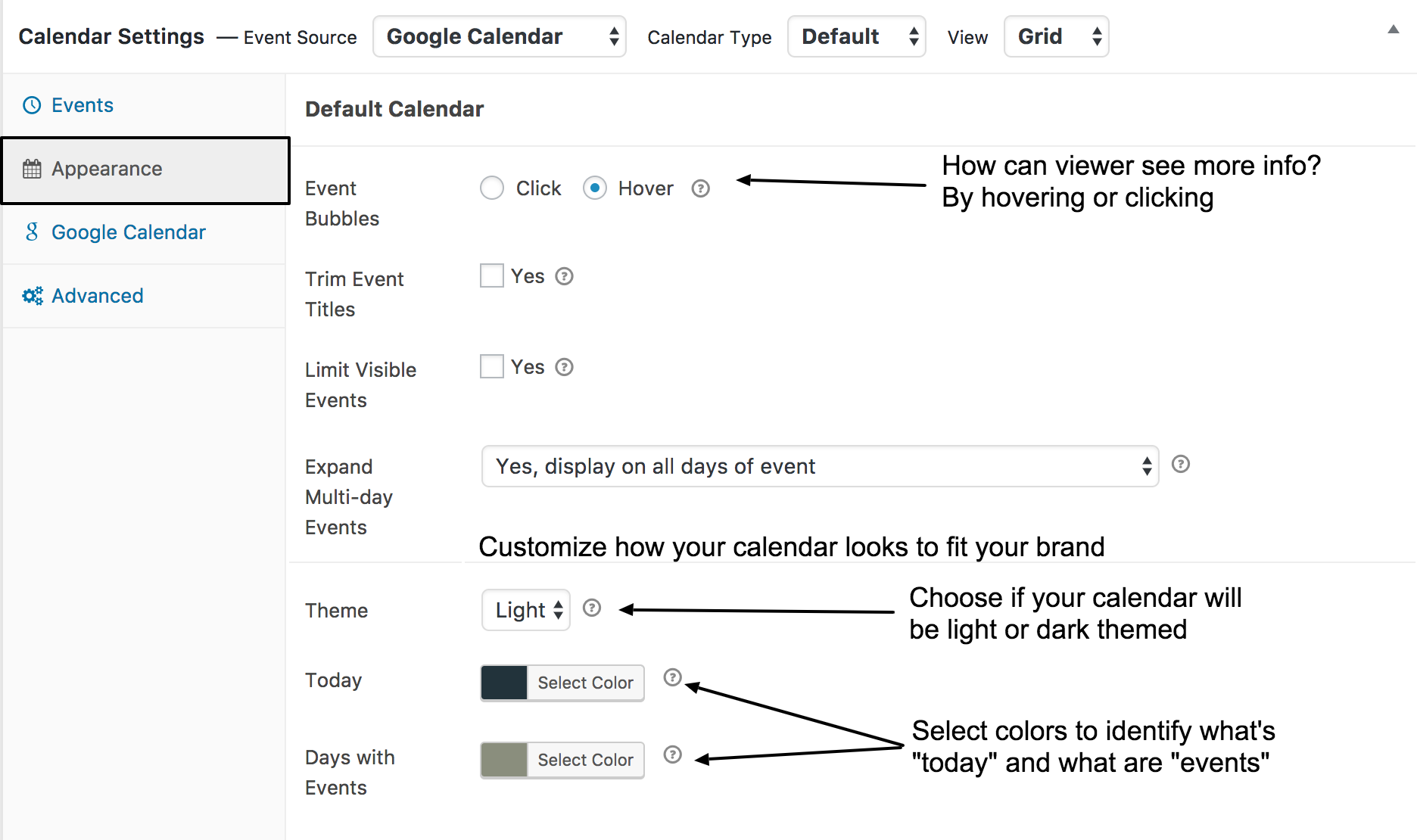Open the Calendar Type dropdown
1417x840 pixels.
click(x=857, y=36)
